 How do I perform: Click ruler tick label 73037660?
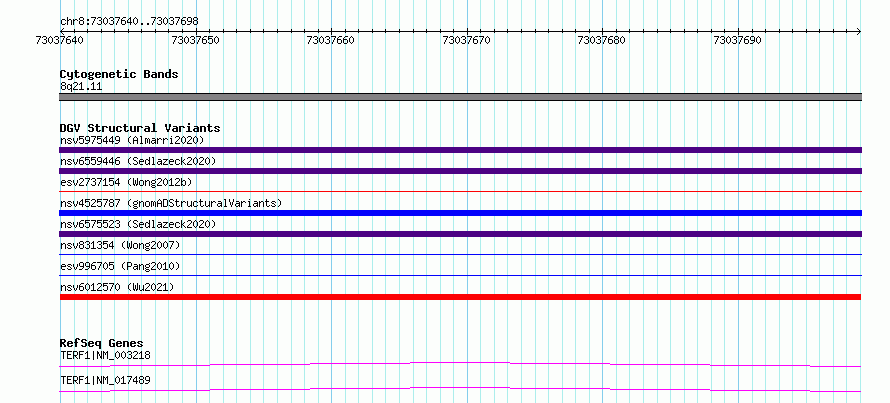point(330,40)
